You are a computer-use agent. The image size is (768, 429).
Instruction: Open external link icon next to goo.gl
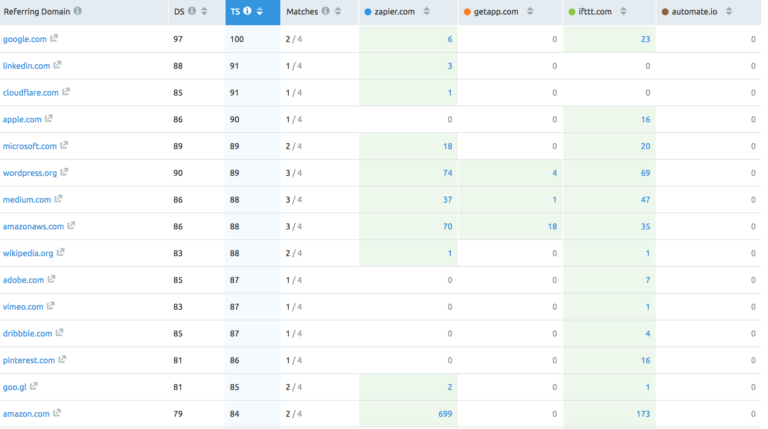pyautogui.click(x=34, y=386)
